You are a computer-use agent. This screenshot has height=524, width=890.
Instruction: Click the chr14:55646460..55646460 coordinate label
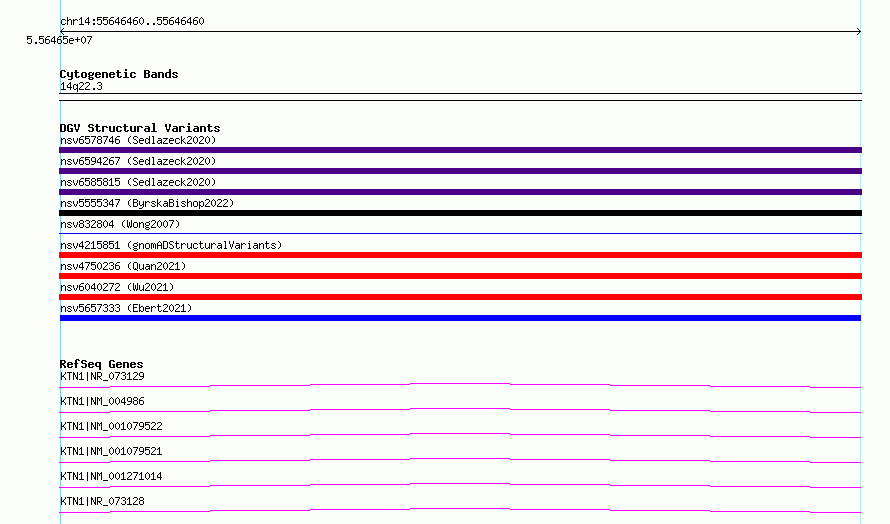(x=132, y=21)
